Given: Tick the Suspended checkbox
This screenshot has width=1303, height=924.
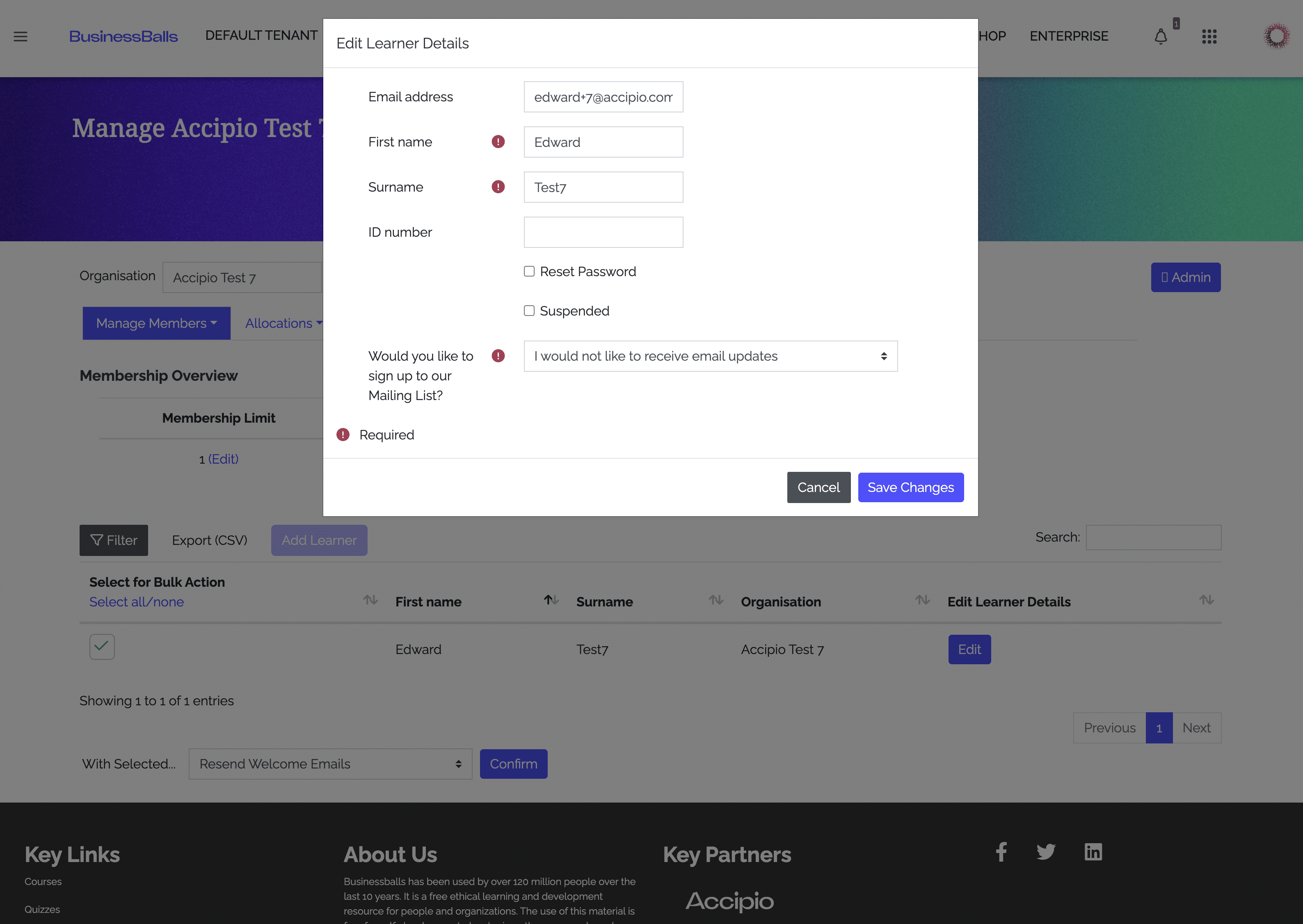Looking at the screenshot, I should click(x=530, y=311).
